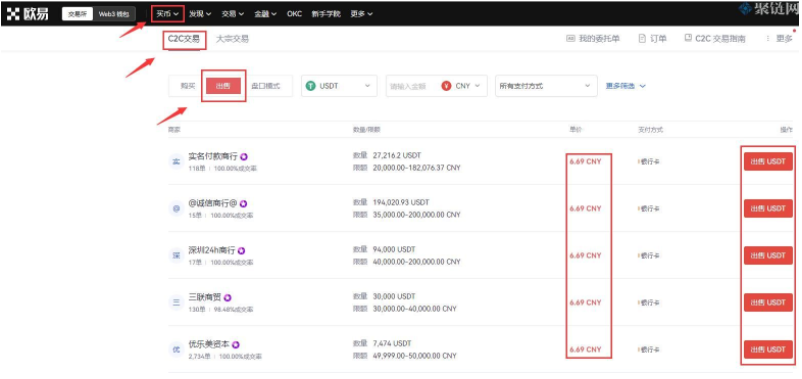The image size is (802, 379).
Task: Select the C2C交易 tab
Action: pos(184,39)
